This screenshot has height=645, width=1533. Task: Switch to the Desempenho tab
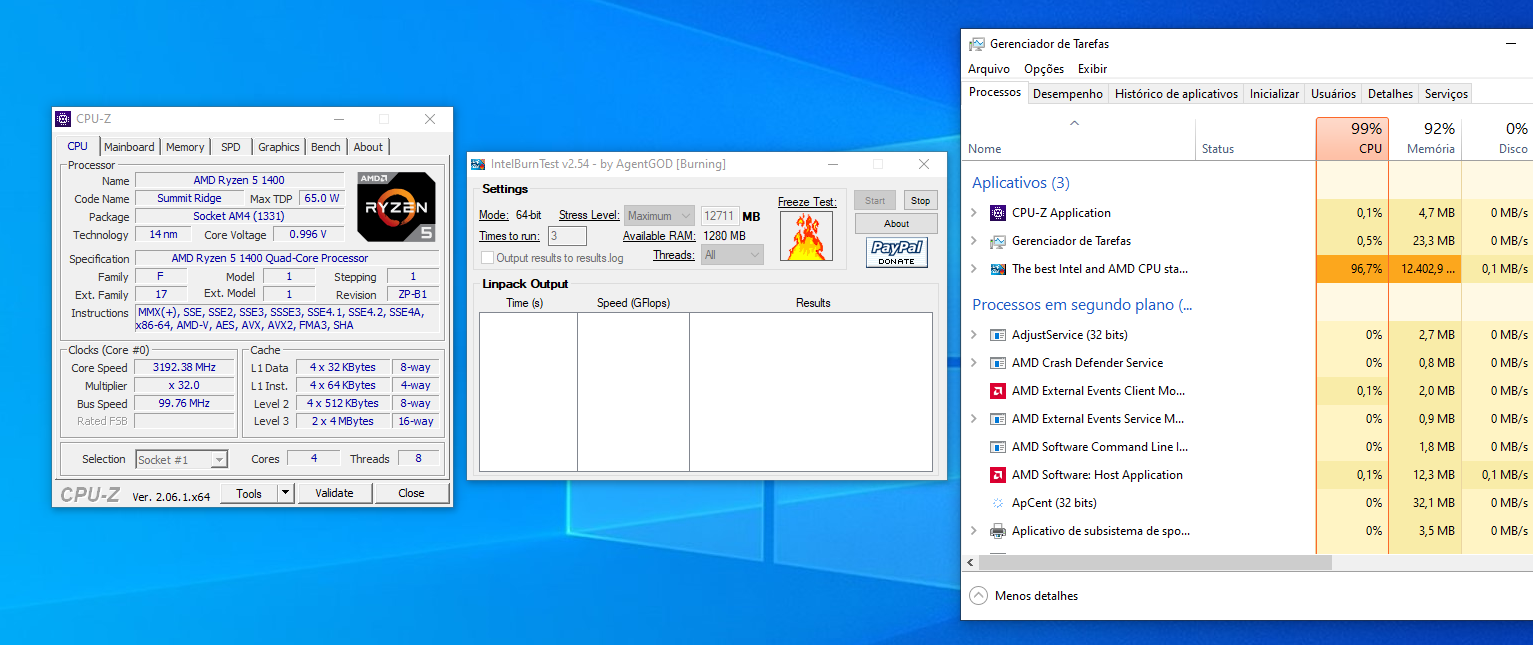point(1068,94)
